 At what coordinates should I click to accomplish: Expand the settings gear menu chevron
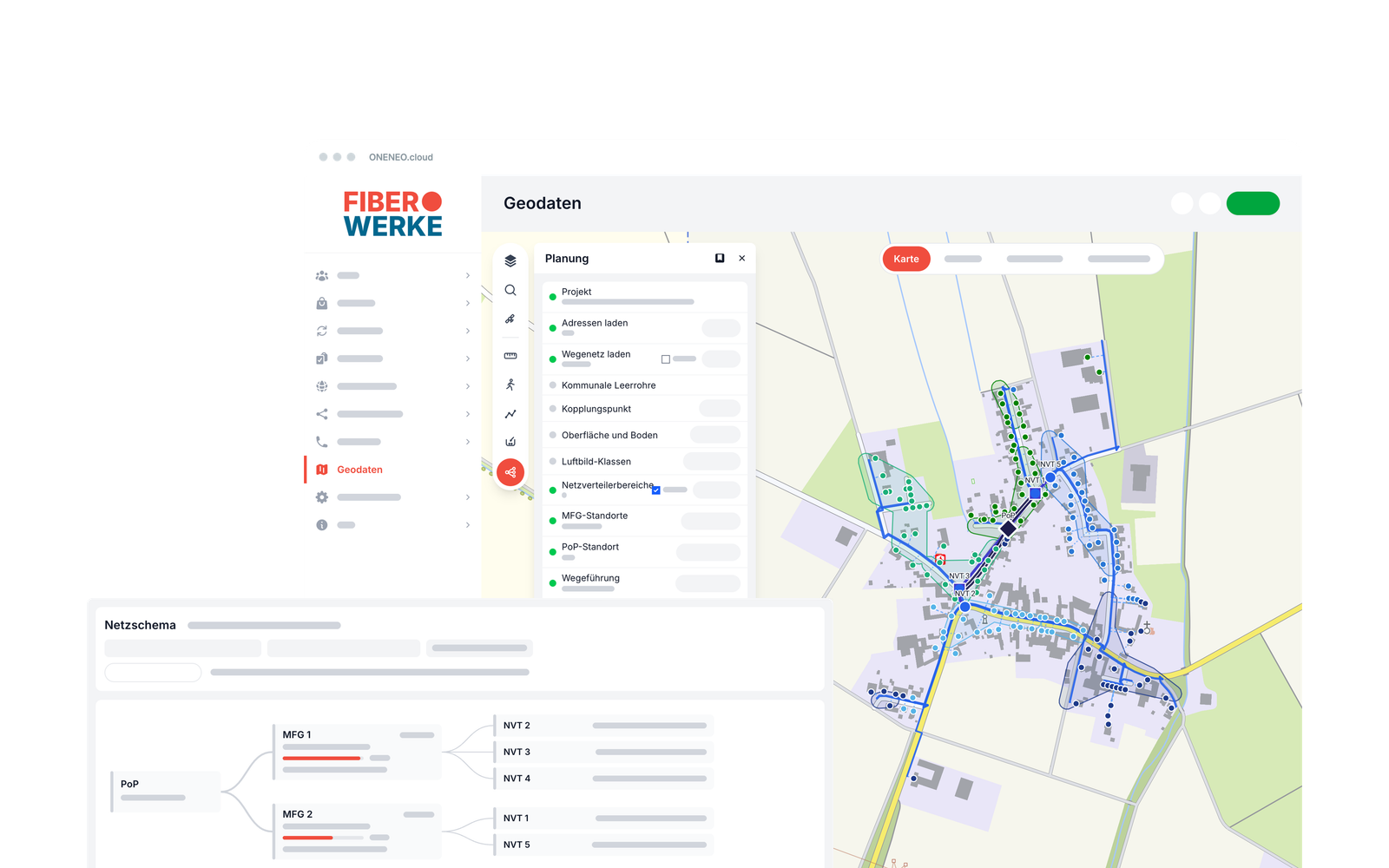pyautogui.click(x=468, y=497)
